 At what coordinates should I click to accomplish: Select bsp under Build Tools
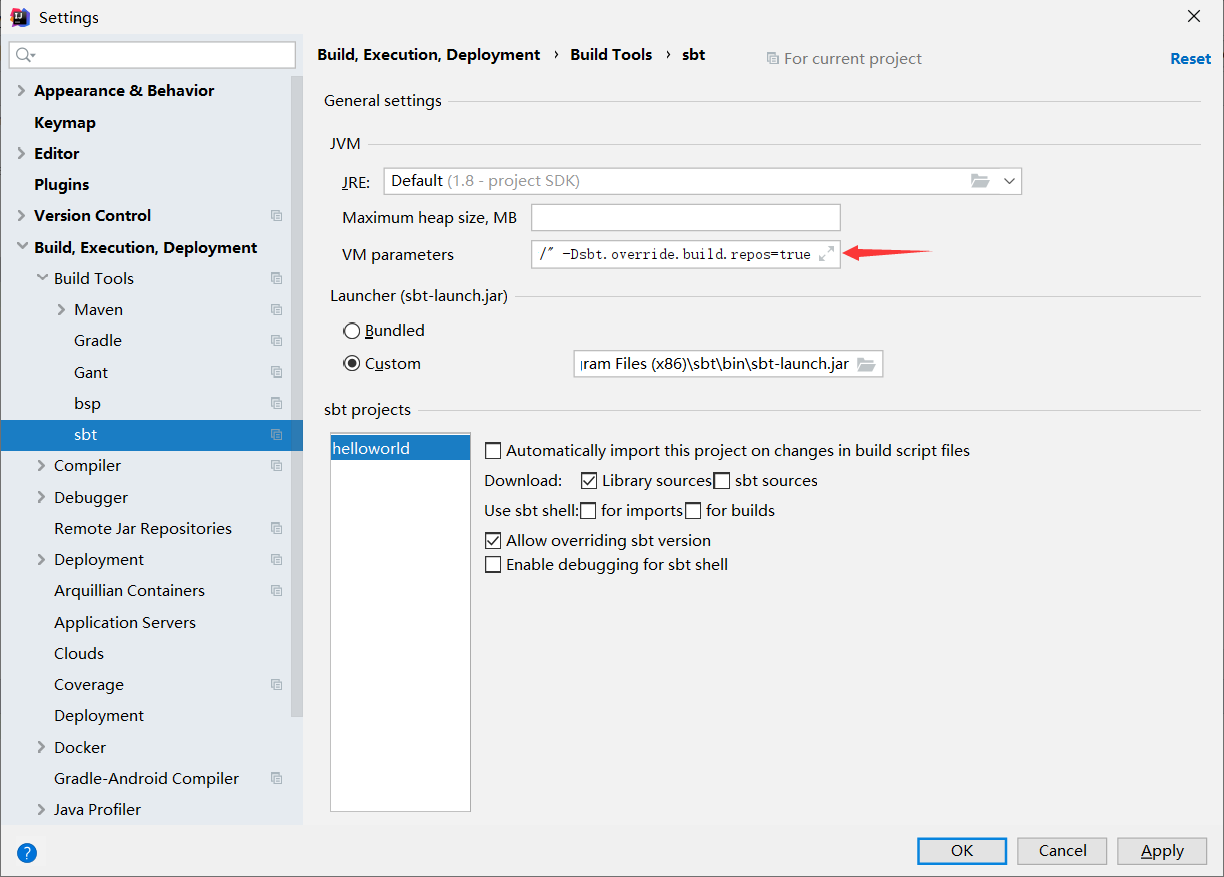pyautogui.click(x=87, y=404)
